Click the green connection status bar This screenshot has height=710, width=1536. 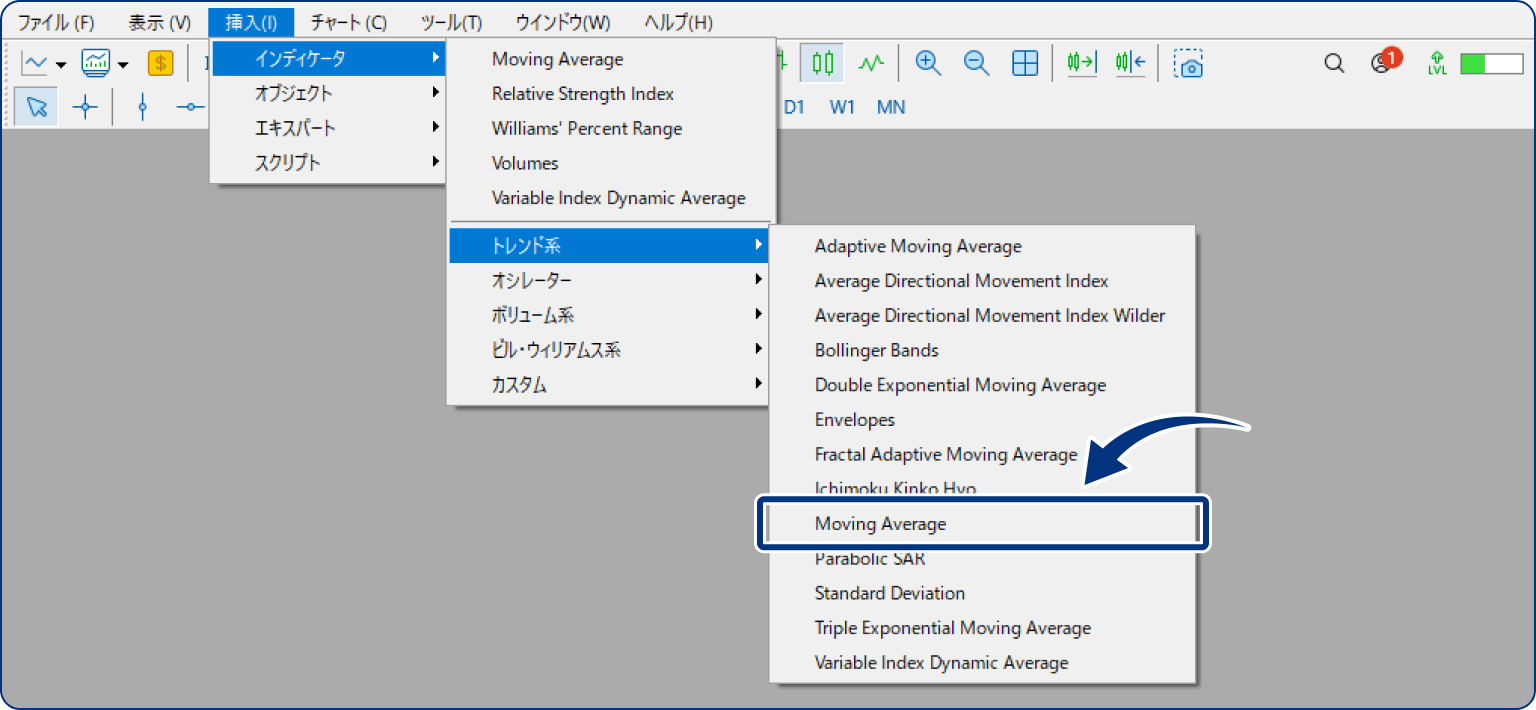pyautogui.click(x=1491, y=64)
